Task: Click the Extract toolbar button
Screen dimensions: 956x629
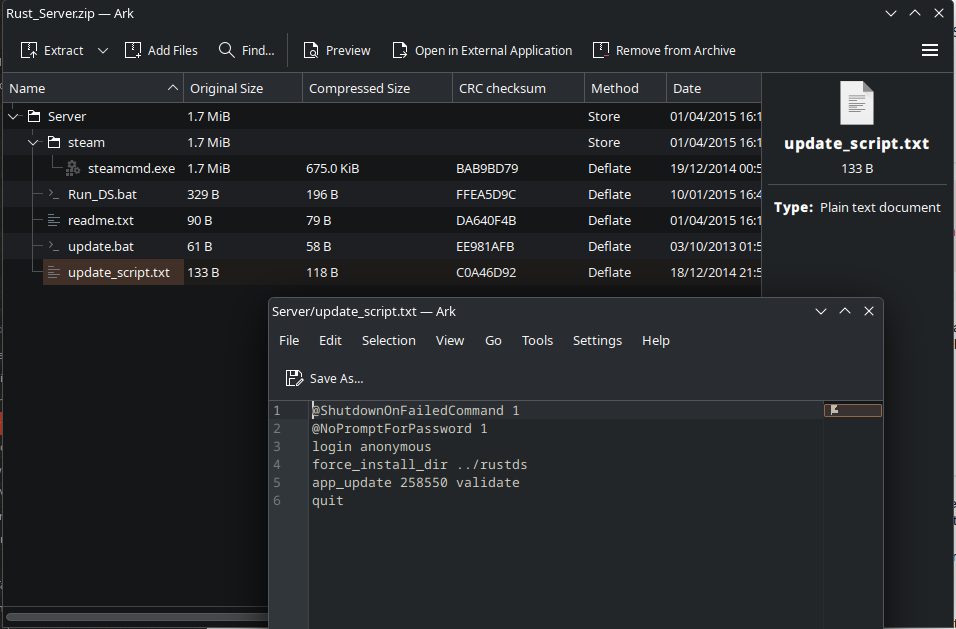Action: coord(52,51)
